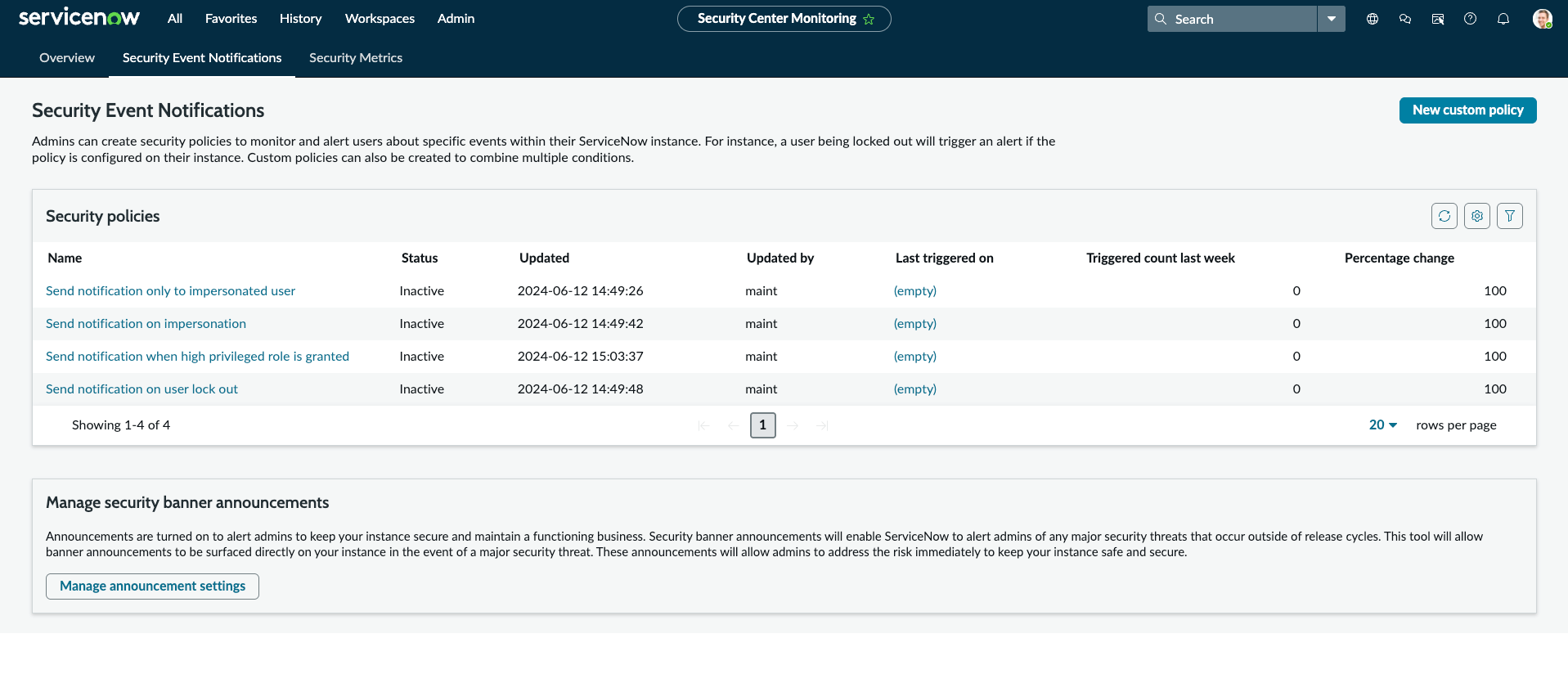
Task: Sort by Updated column header
Action: tap(544, 258)
